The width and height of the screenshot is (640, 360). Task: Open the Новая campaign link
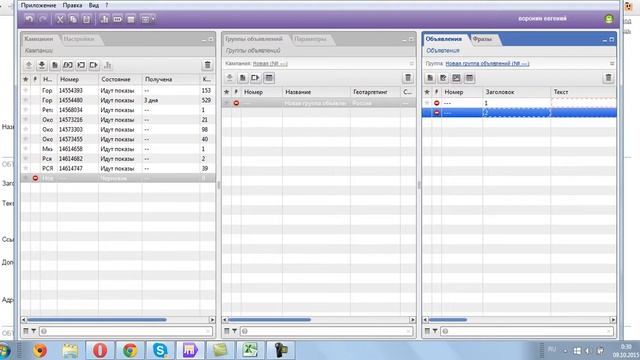click(x=270, y=63)
